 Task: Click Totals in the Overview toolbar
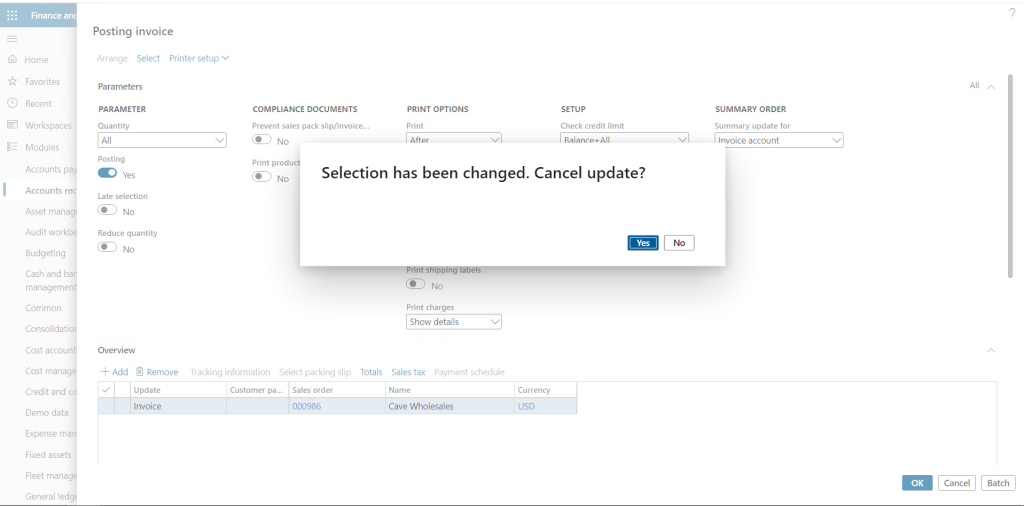pyautogui.click(x=371, y=372)
